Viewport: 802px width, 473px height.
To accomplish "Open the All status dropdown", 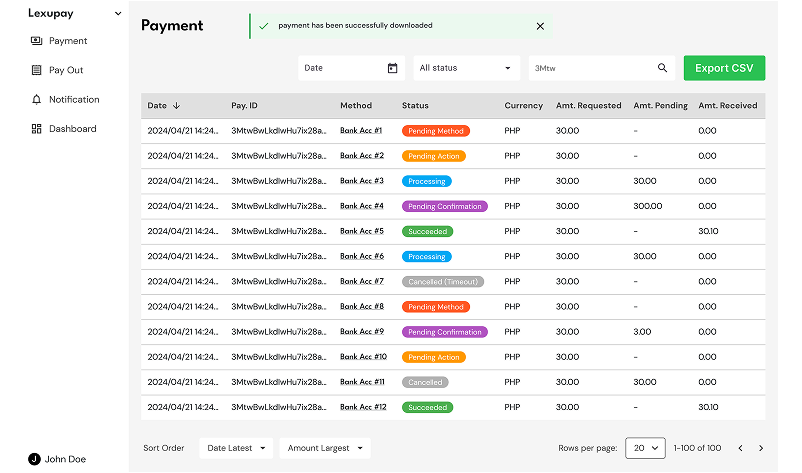I will click(x=466, y=68).
